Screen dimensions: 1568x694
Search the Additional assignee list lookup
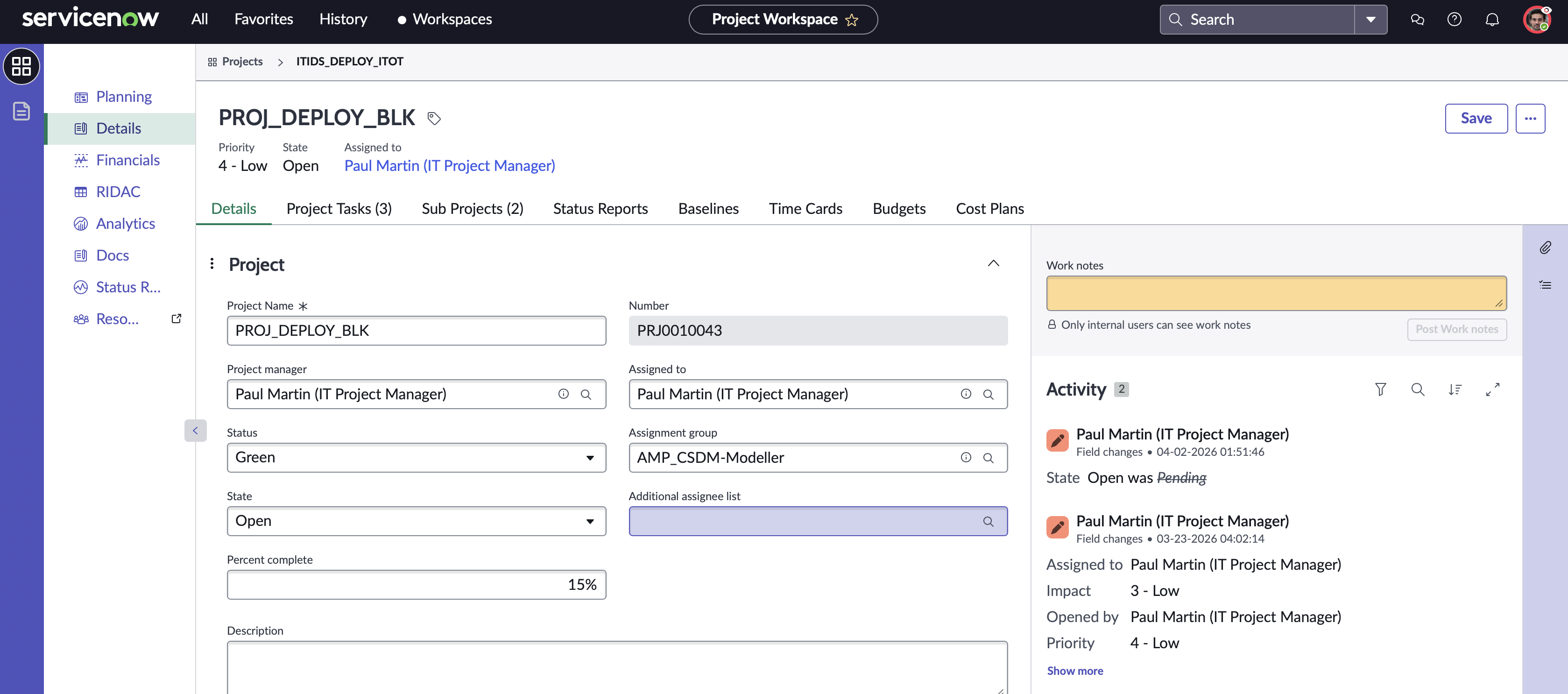(x=988, y=522)
